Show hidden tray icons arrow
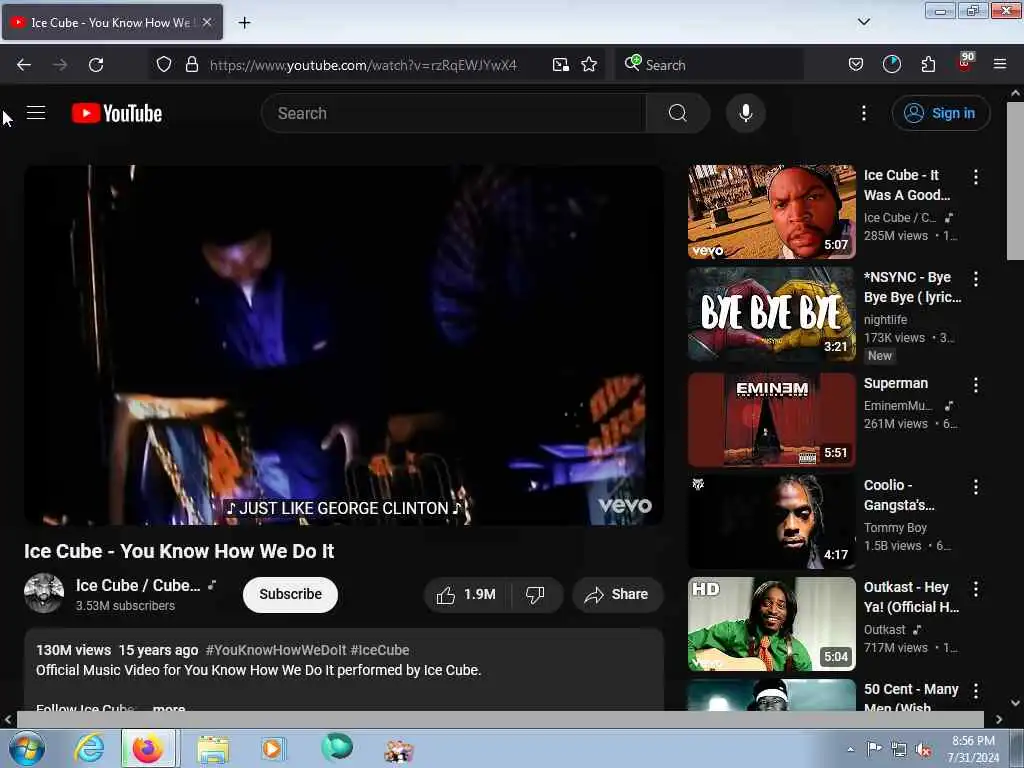The image size is (1024, 768). click(850, 749)
